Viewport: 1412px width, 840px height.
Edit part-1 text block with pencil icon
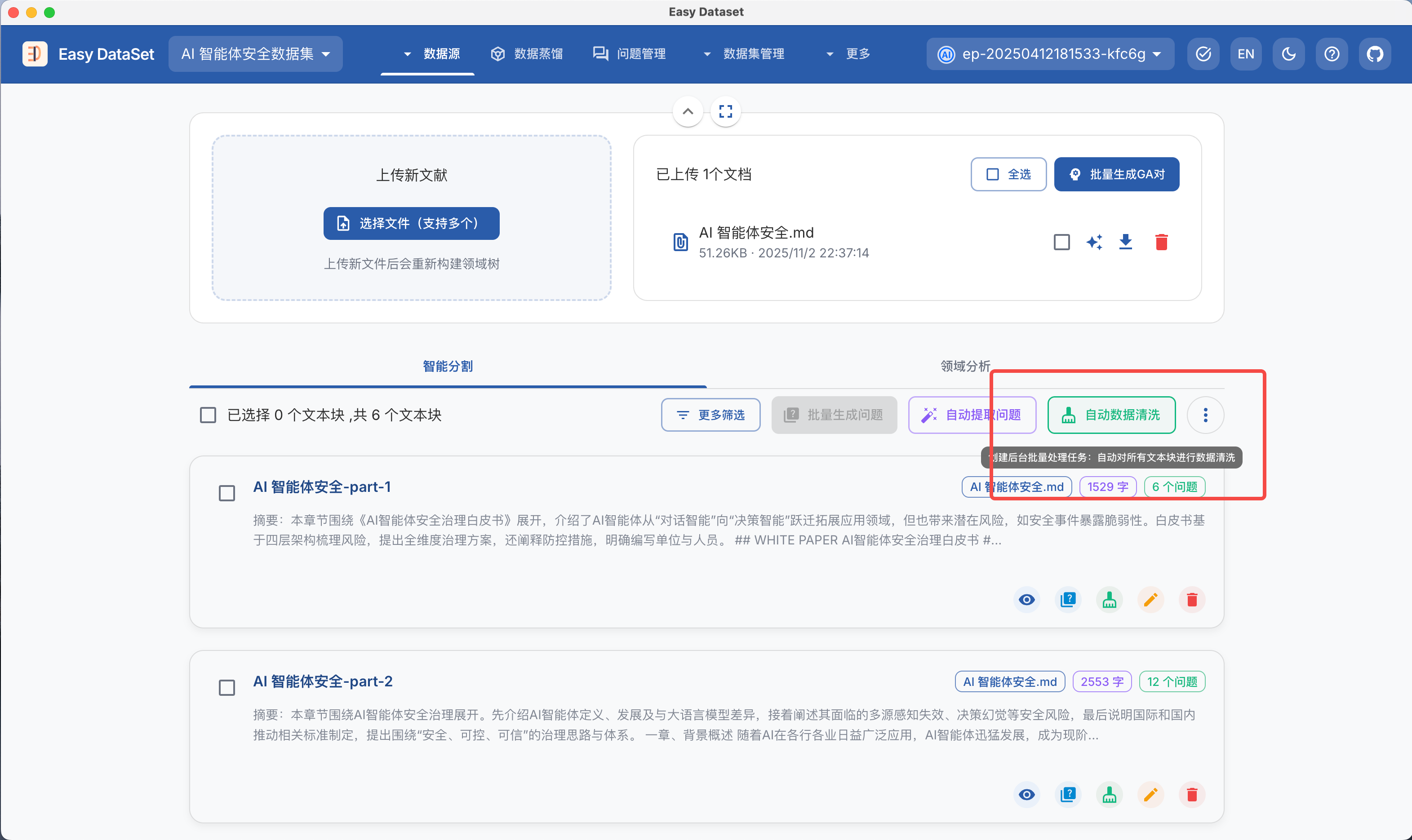(1150, 600)
